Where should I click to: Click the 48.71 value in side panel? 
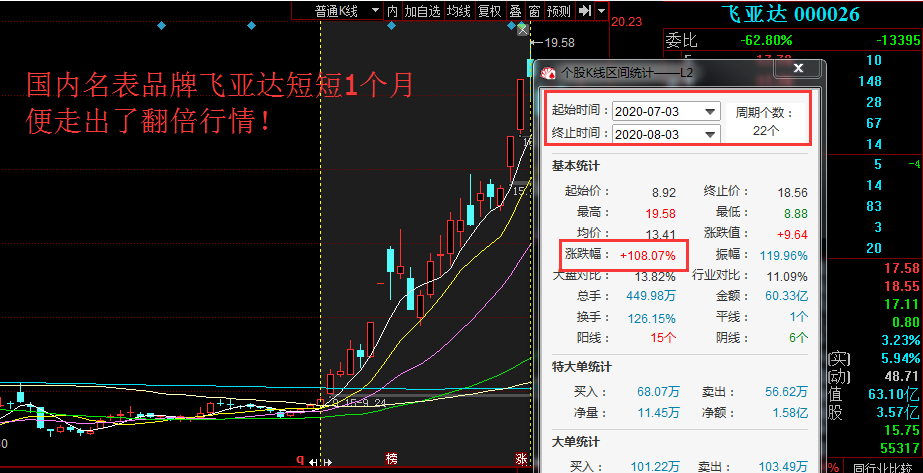[904, 377]
